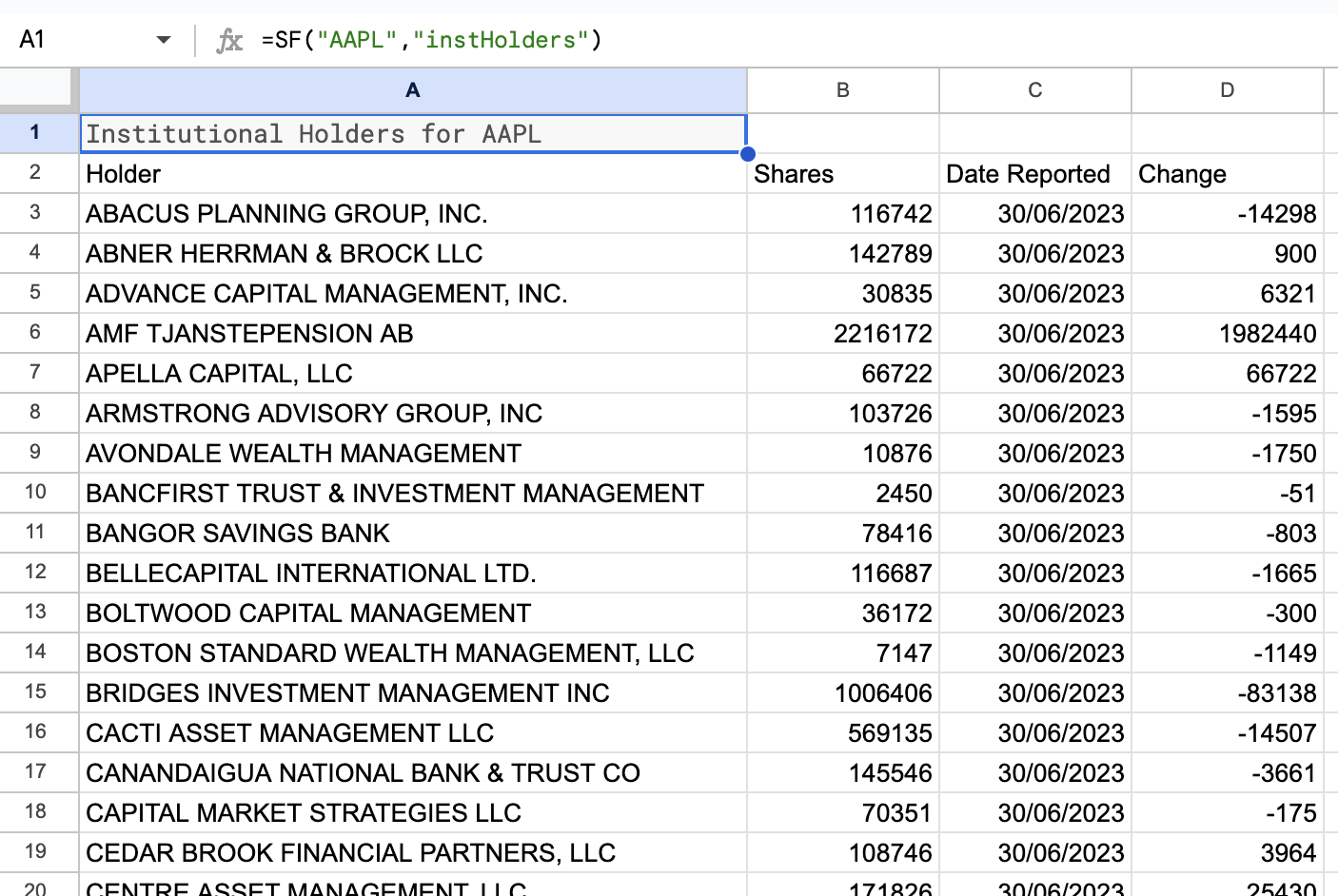Click the 'Shares' header cell
The height and width of the screenshot is (896, 1338).
pos(843,174)
